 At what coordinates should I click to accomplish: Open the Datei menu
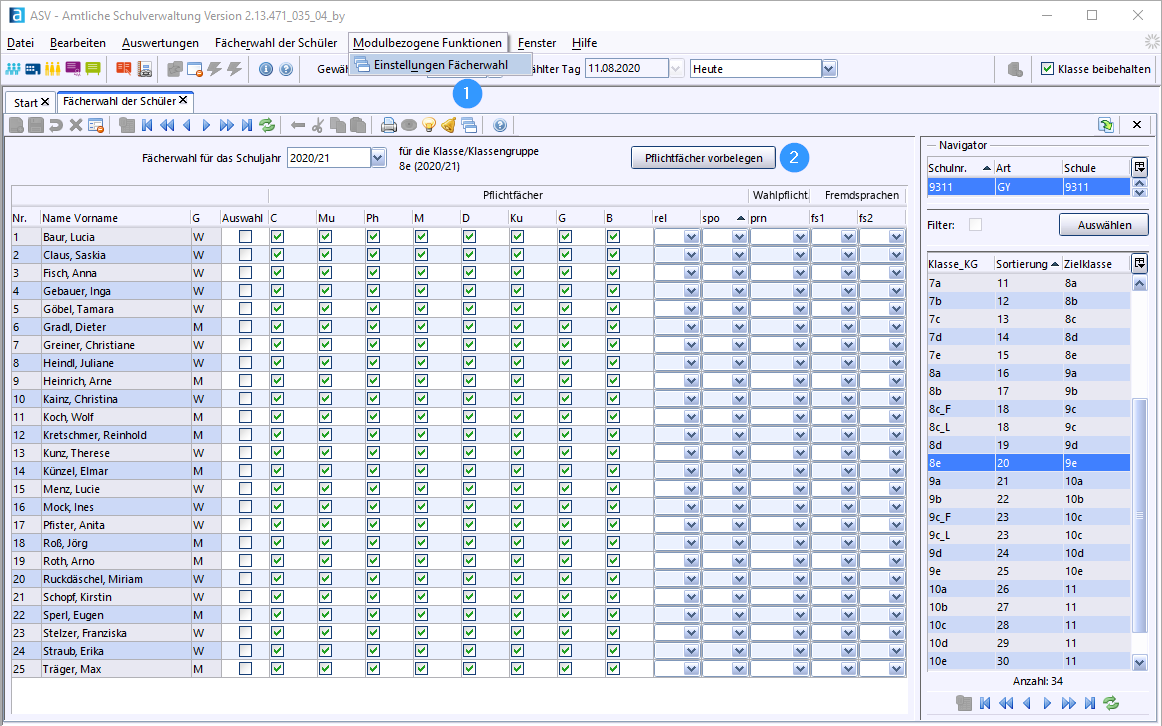click(21, 43)
